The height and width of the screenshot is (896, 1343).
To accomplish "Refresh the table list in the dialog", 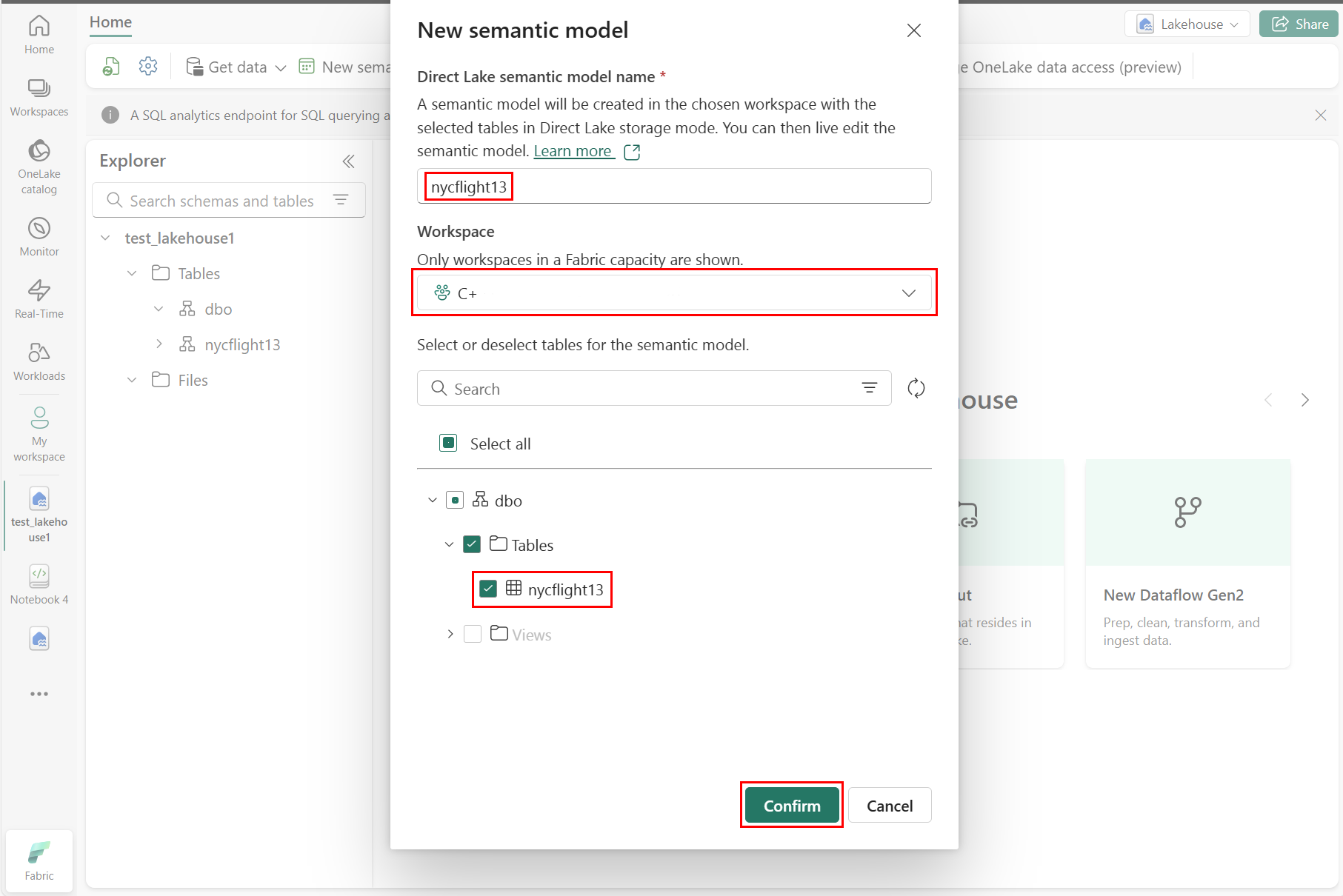I will point(916,388).
